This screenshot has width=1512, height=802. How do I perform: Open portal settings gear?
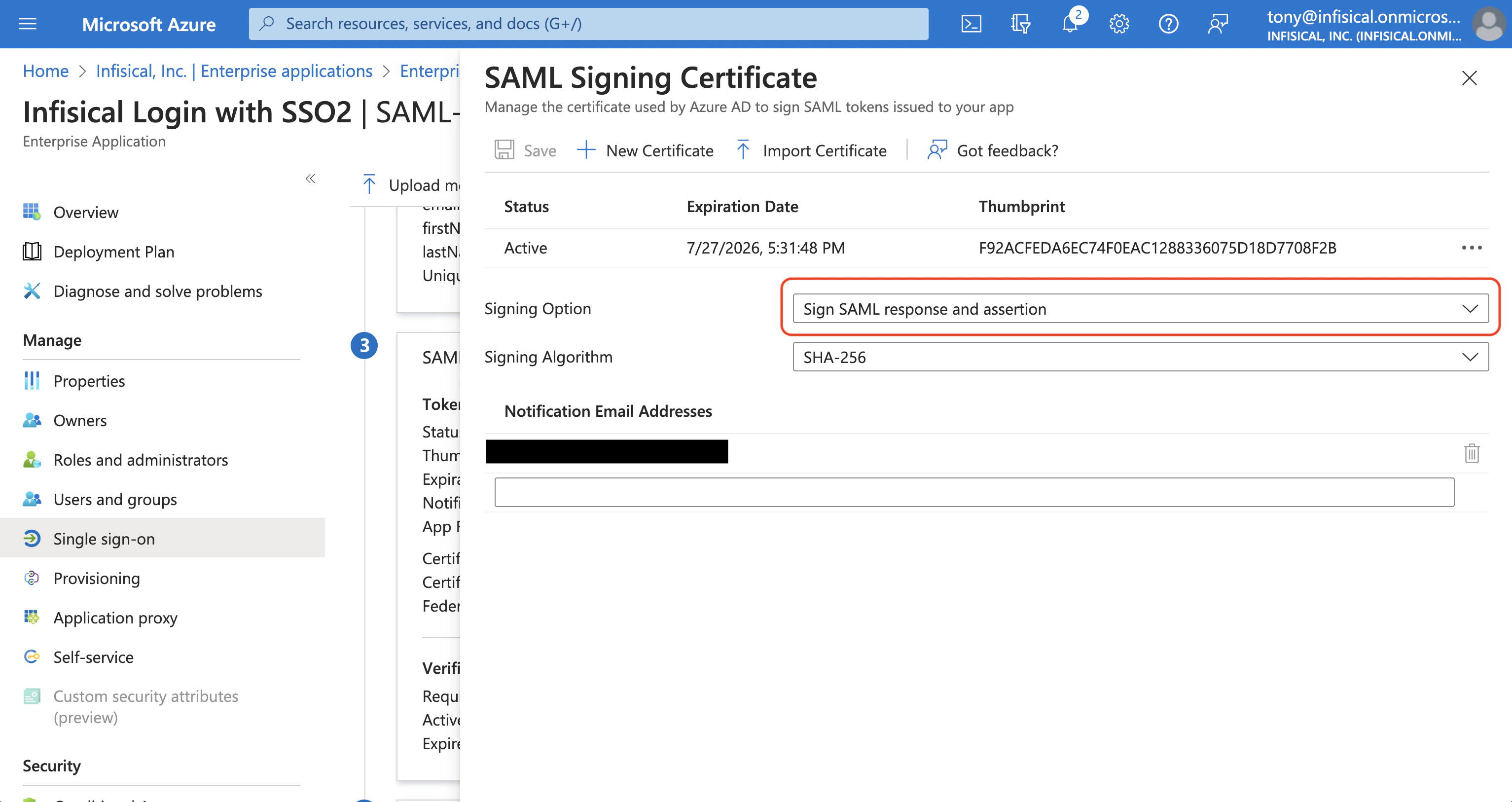[x=1119, y=24]
